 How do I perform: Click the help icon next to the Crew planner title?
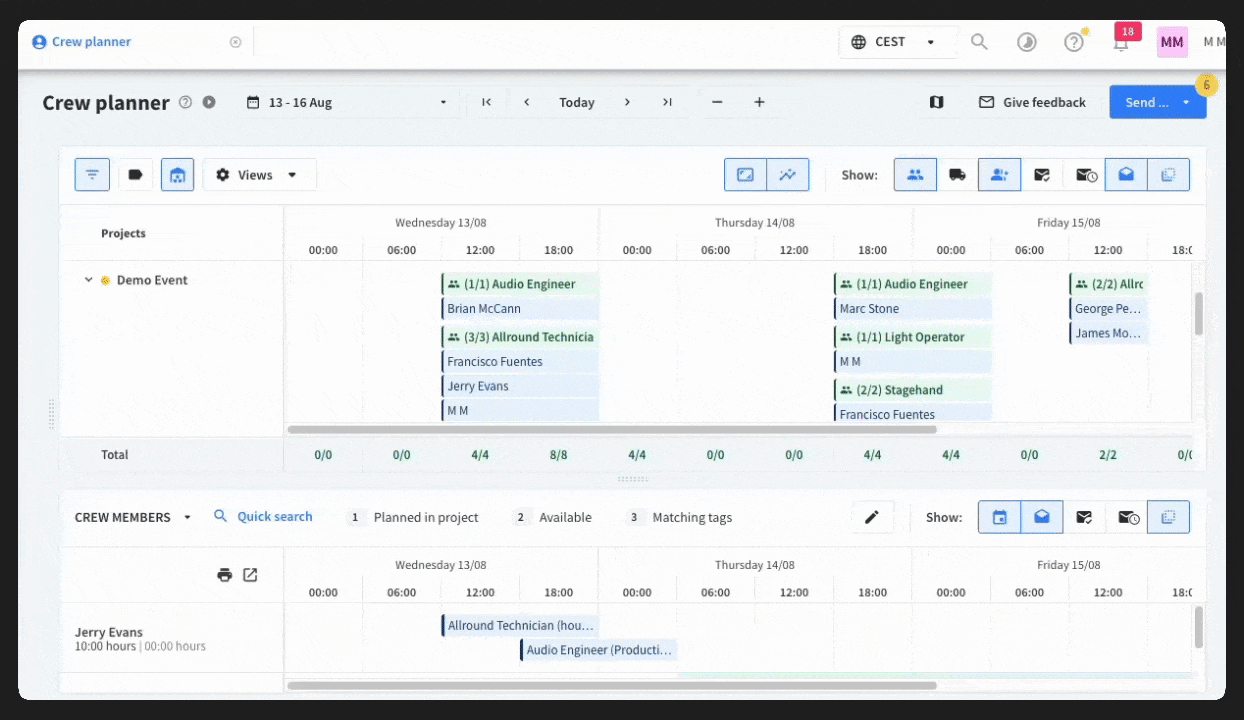pyautogui.click(x=185, y=102)
